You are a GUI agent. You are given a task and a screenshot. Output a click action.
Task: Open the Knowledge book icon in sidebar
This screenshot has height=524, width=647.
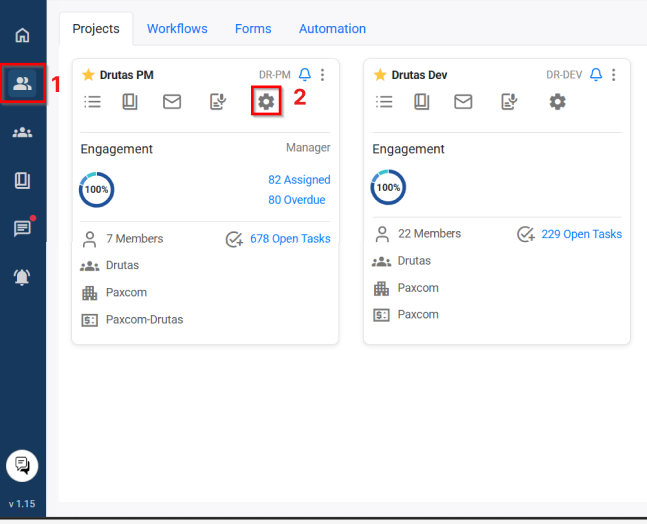point(22,181)
